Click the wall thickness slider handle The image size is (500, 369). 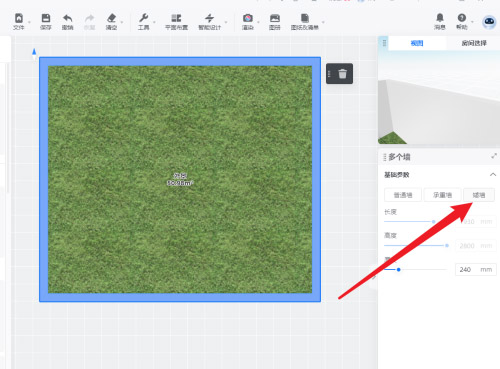pos(398,269)
